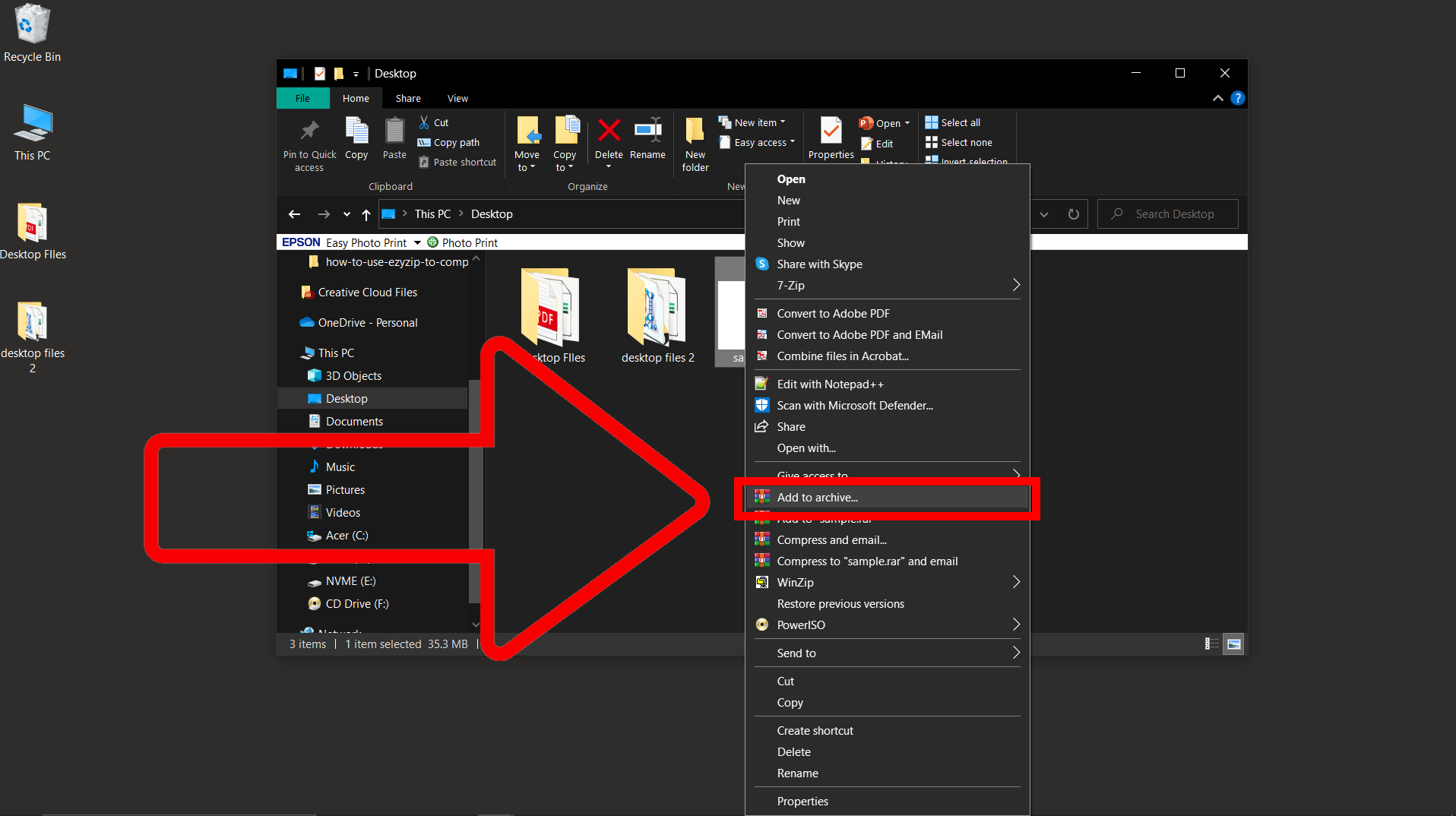
Task: Expand the Easy access dropdown
Action: 791,142
